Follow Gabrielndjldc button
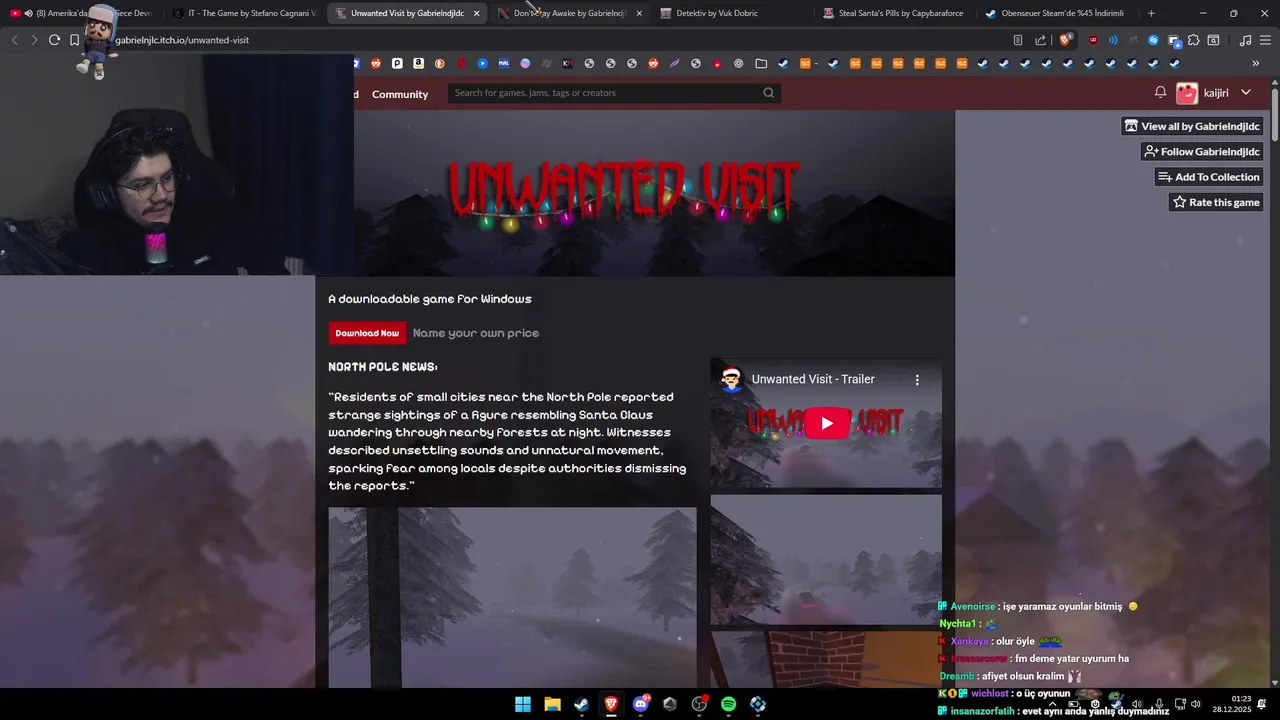 tap(1202, 152)
